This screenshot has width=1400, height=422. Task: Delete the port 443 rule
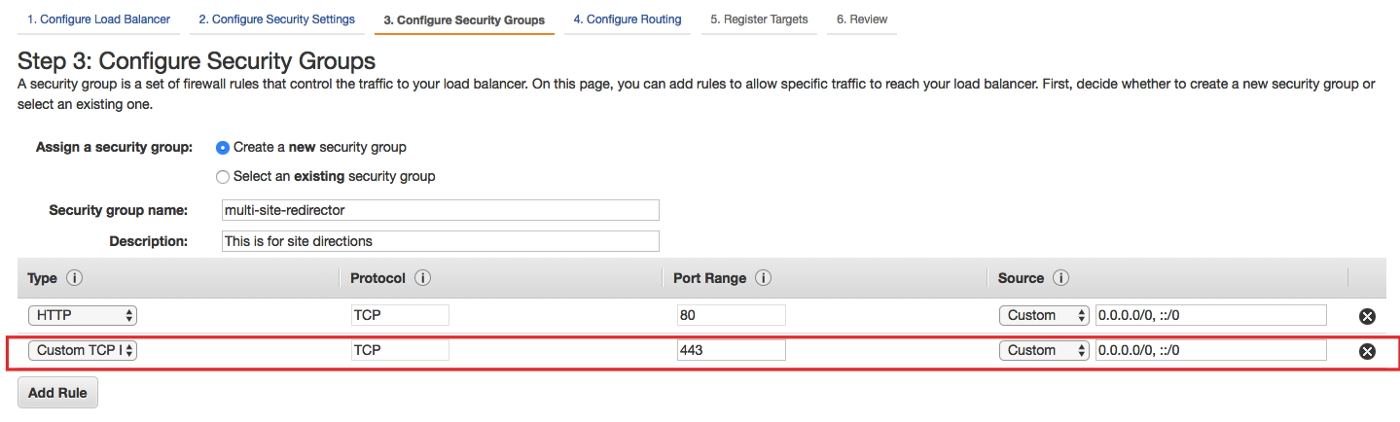tap(1367, 351)
